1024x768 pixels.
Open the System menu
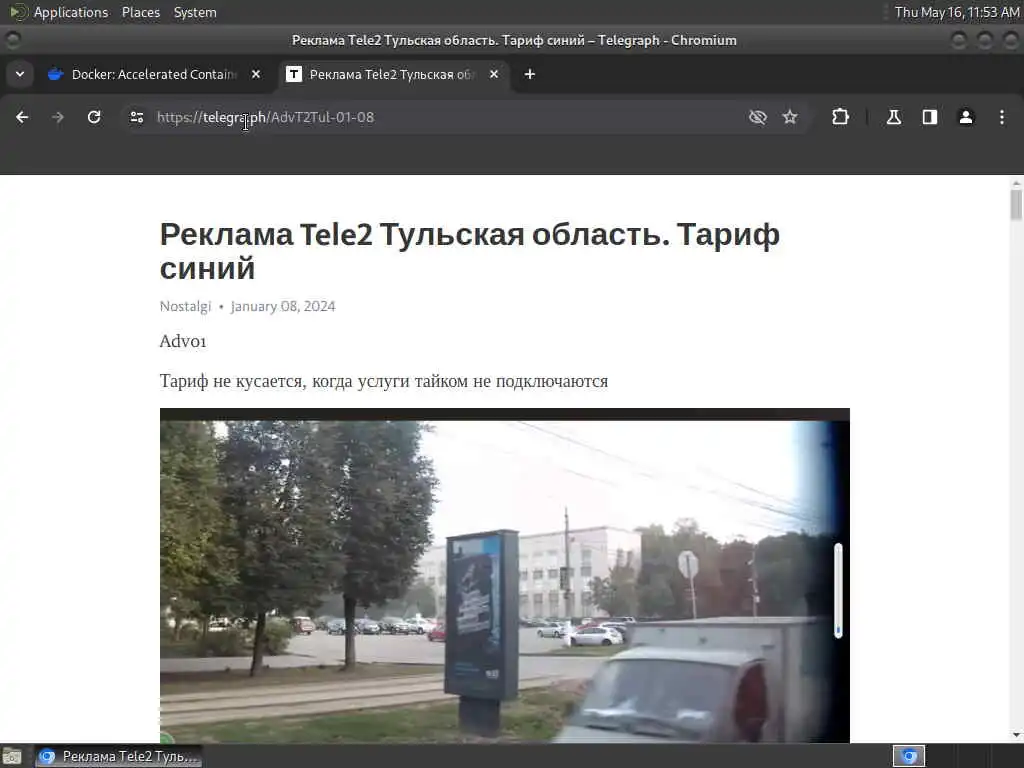click(195, 12)
